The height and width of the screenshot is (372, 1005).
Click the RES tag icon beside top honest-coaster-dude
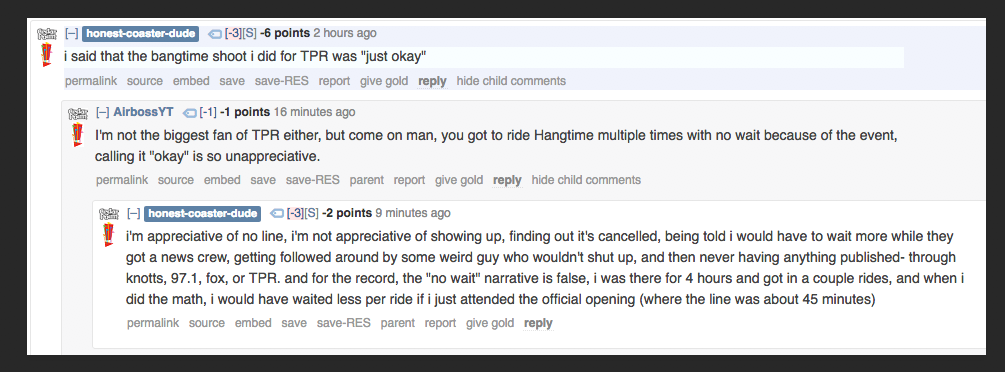point(215,33)
